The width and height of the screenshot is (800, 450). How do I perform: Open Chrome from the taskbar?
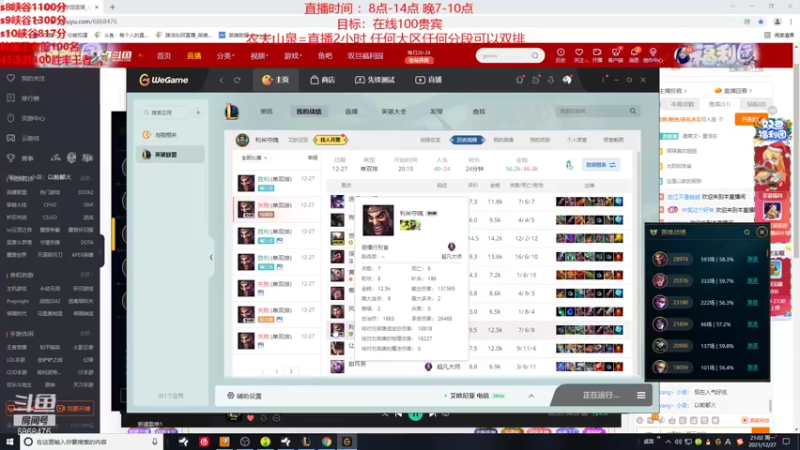click(x=327, y=442)
